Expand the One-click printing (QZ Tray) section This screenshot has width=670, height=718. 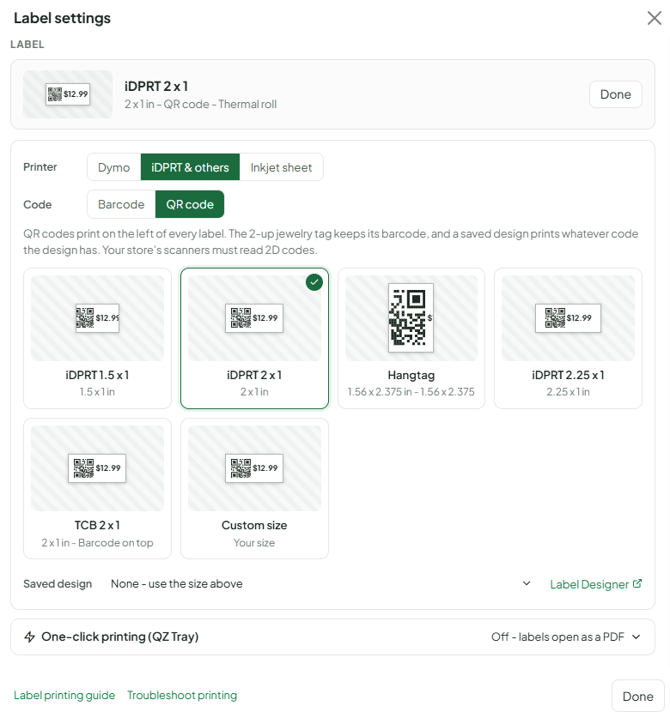pyautogui.click(x=332, y=636)
